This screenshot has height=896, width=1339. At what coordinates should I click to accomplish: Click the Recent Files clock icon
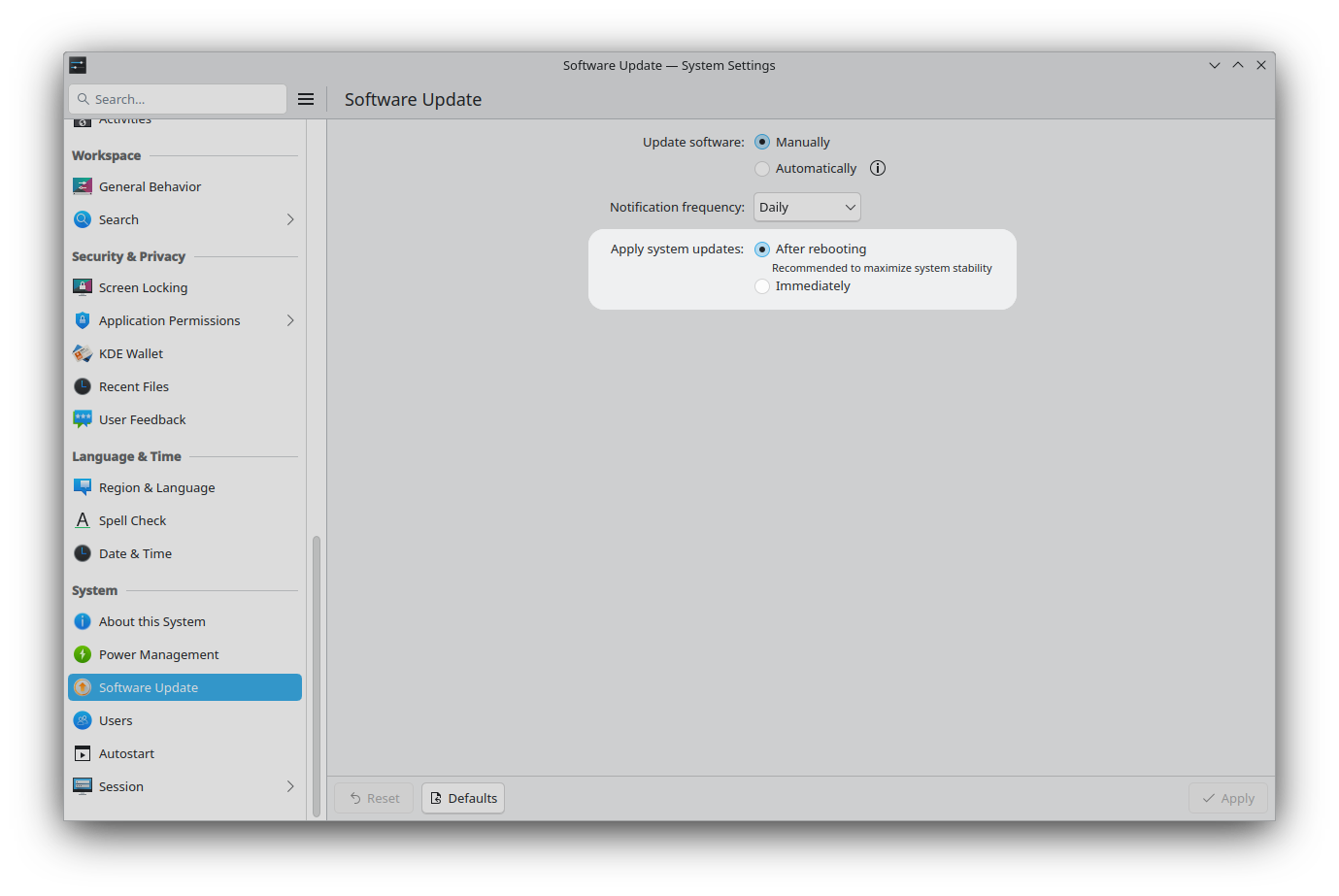pyautogui.click(x=83, y=386)
